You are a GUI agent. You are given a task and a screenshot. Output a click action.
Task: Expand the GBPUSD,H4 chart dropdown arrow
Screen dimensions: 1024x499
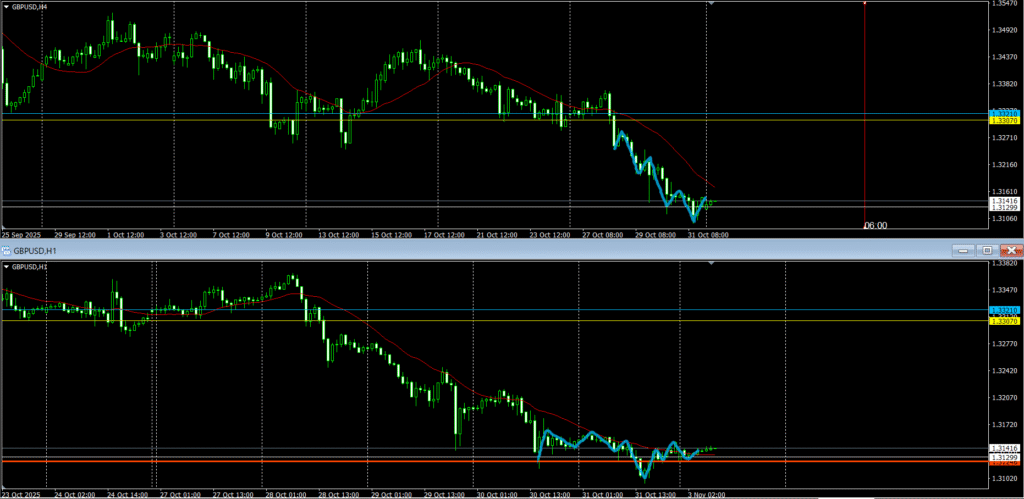(6, 5)
